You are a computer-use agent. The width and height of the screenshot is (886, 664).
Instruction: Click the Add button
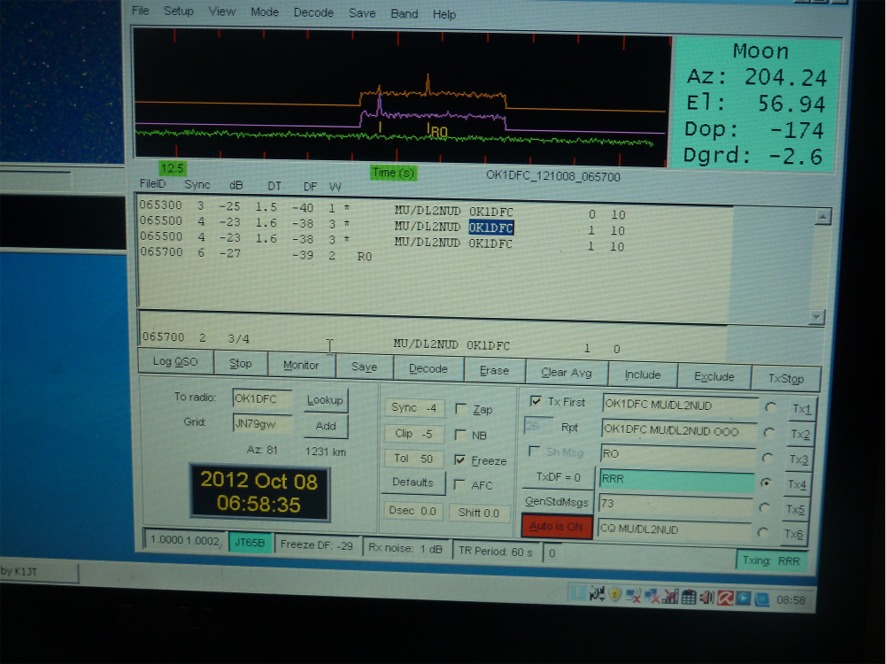pos(325,426)
